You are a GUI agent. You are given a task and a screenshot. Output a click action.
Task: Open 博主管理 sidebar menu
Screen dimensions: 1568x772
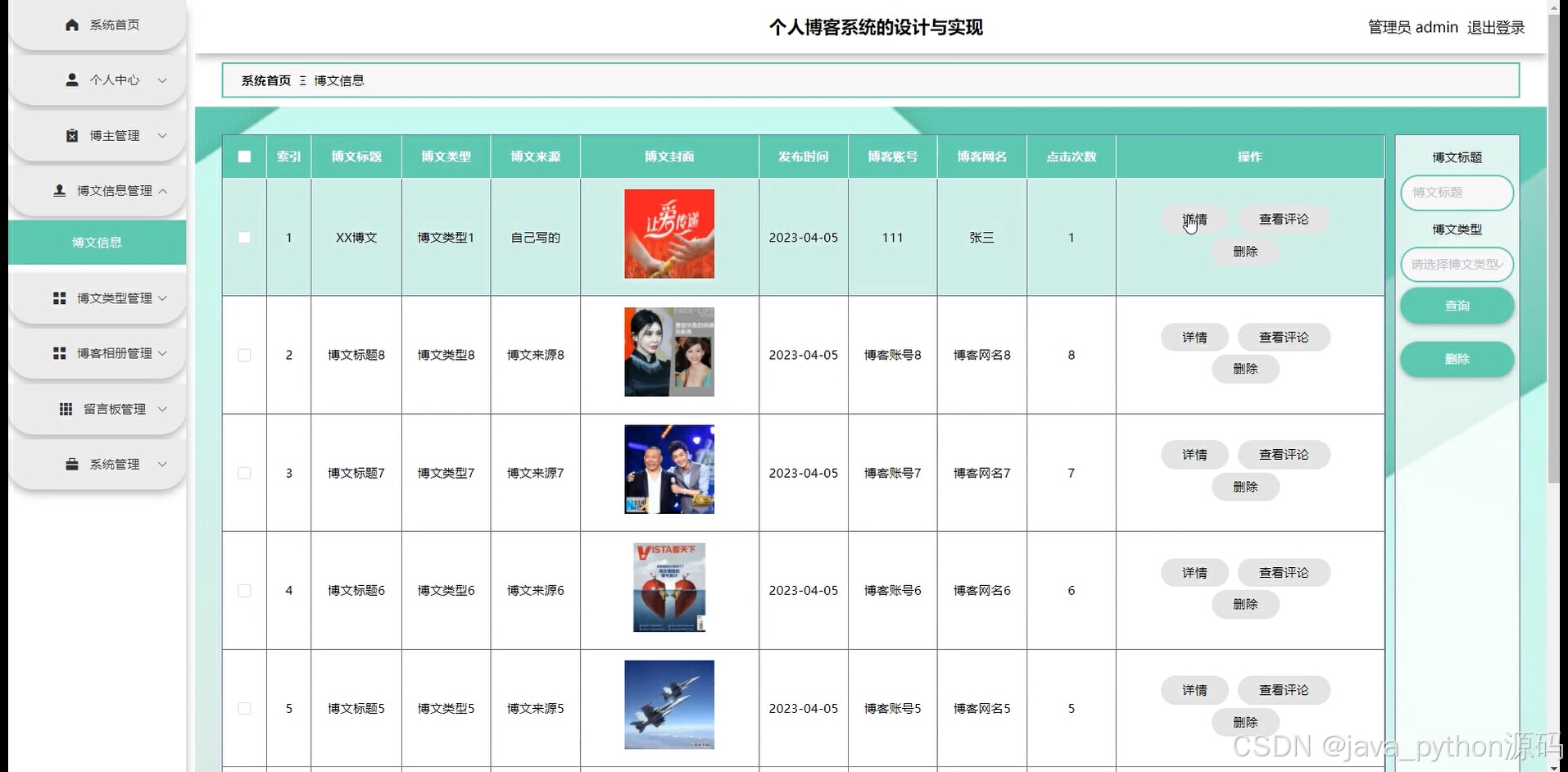97,135
